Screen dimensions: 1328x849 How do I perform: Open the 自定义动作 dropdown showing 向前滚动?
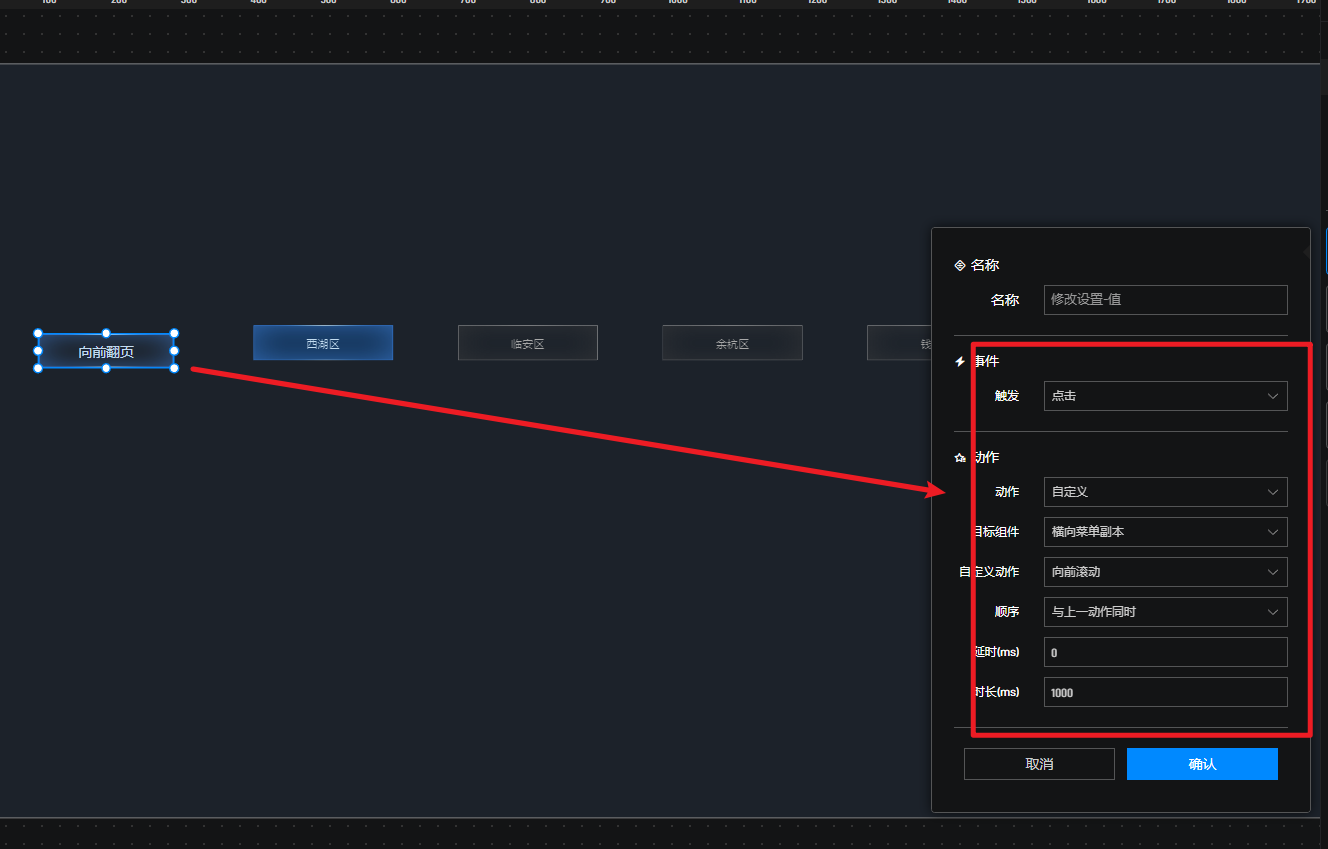click(x=1165, y=572)
